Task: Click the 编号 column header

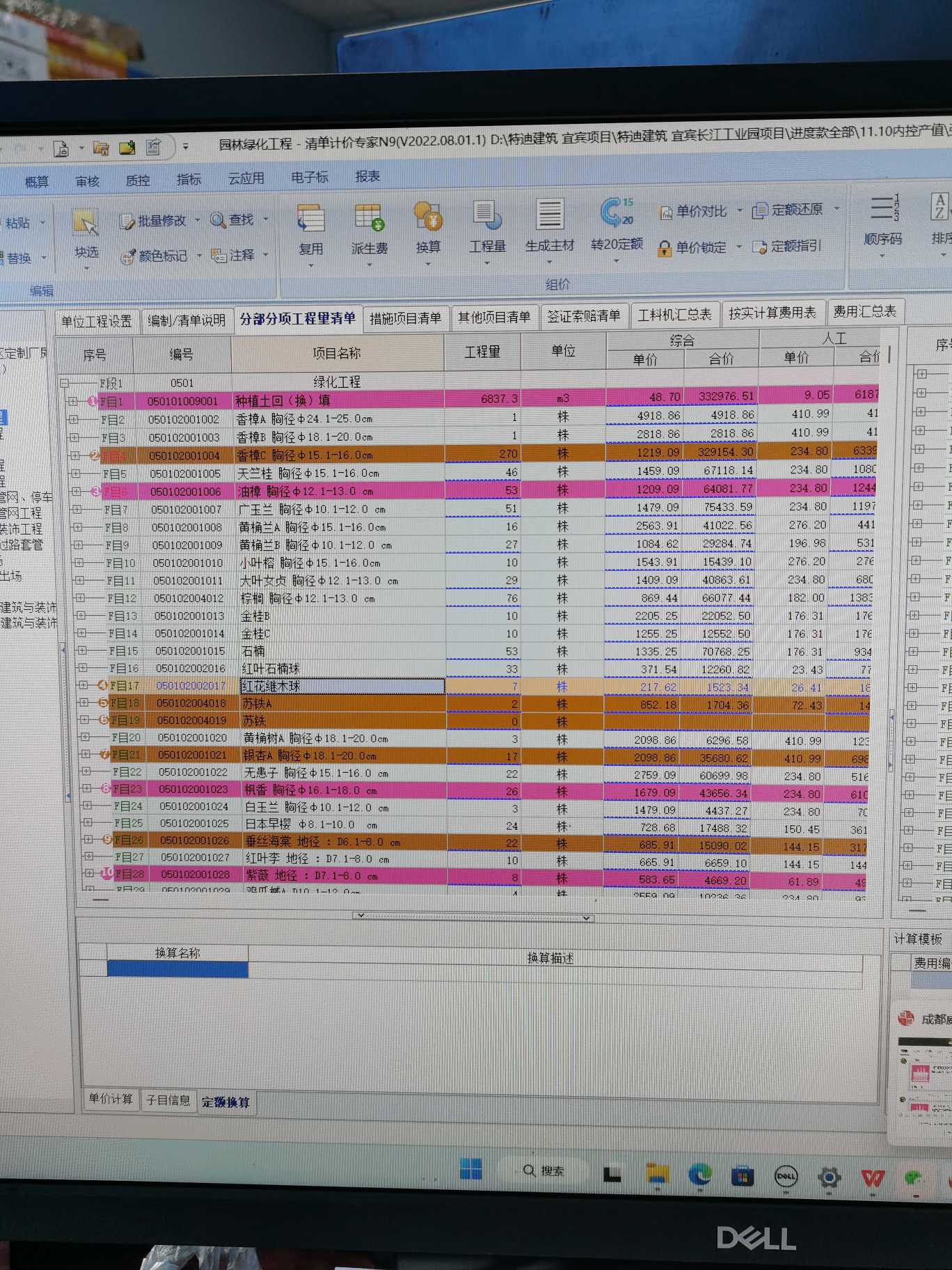Action: [x=182, y=355]
